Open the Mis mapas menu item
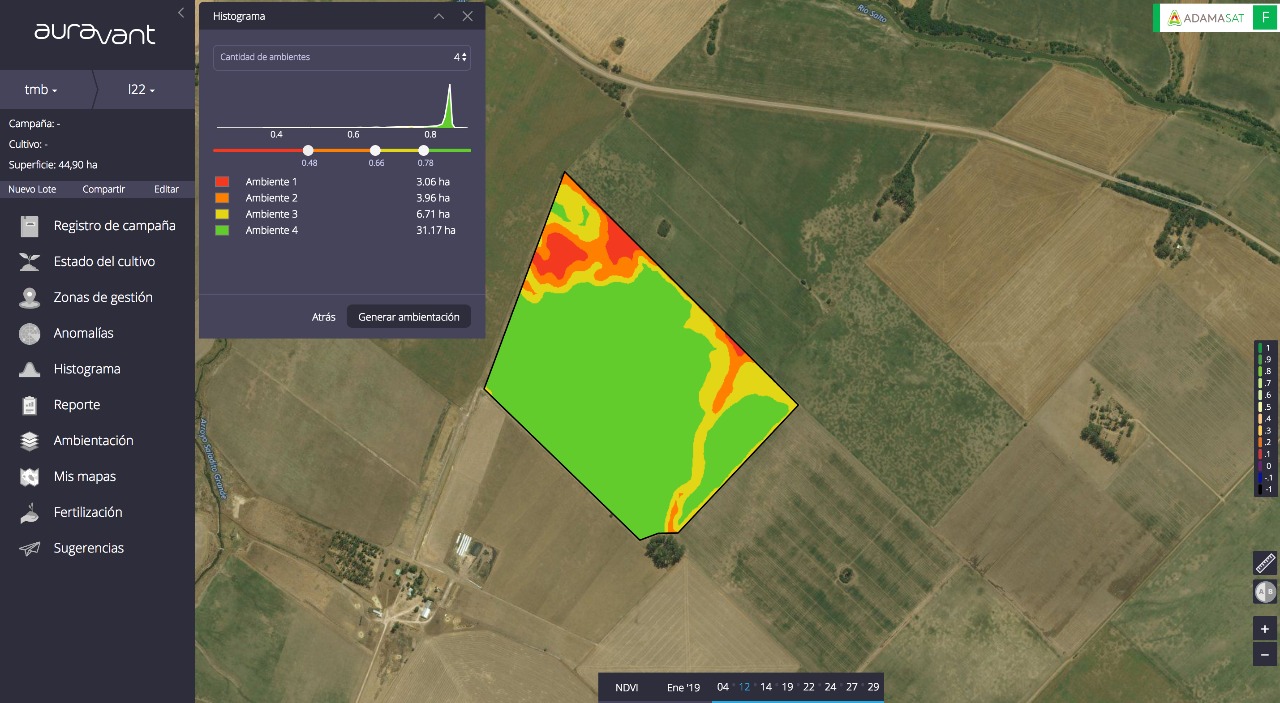 coord(85,477)
